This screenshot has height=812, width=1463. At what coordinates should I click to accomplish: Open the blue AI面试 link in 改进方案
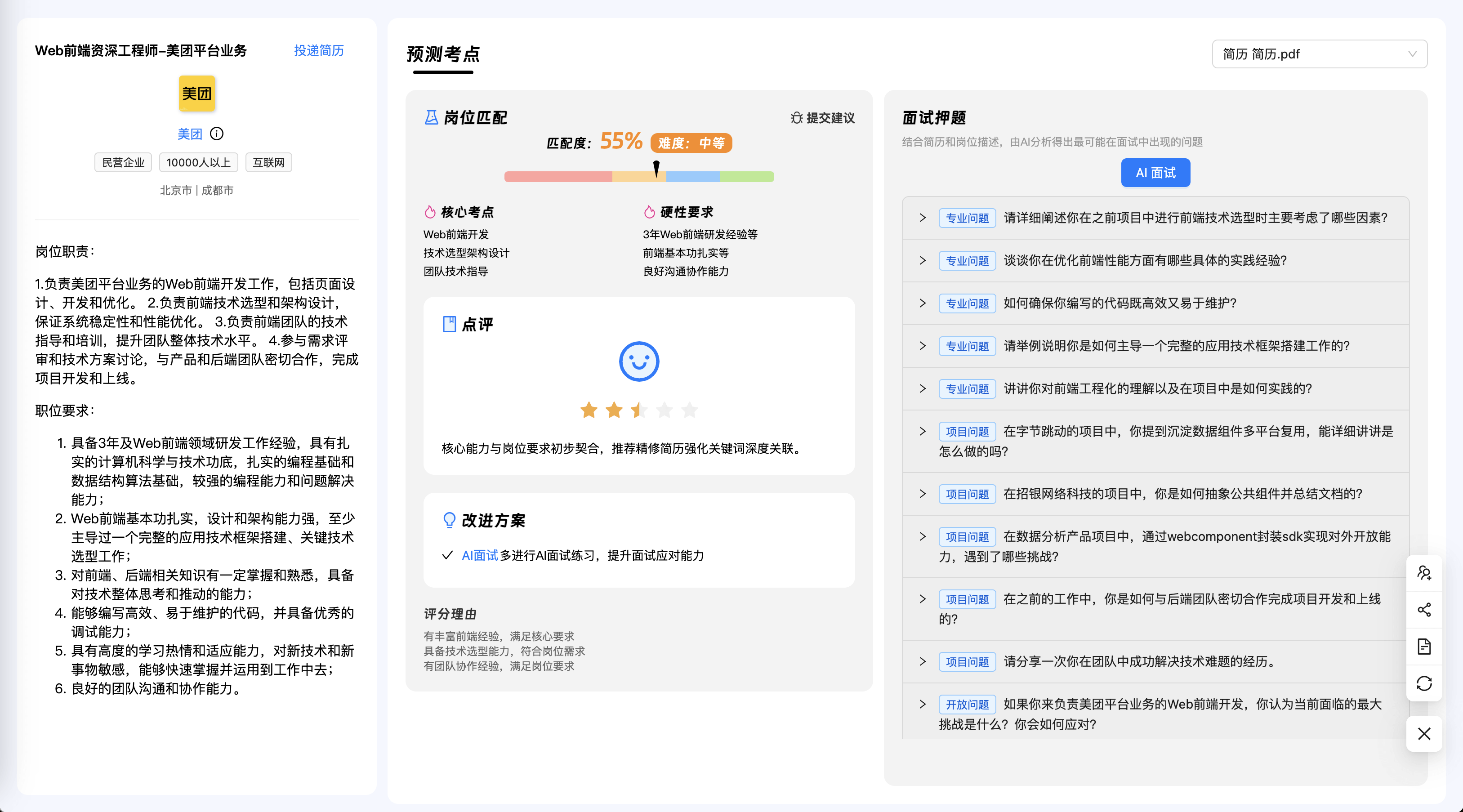click(x=479, y=555)
